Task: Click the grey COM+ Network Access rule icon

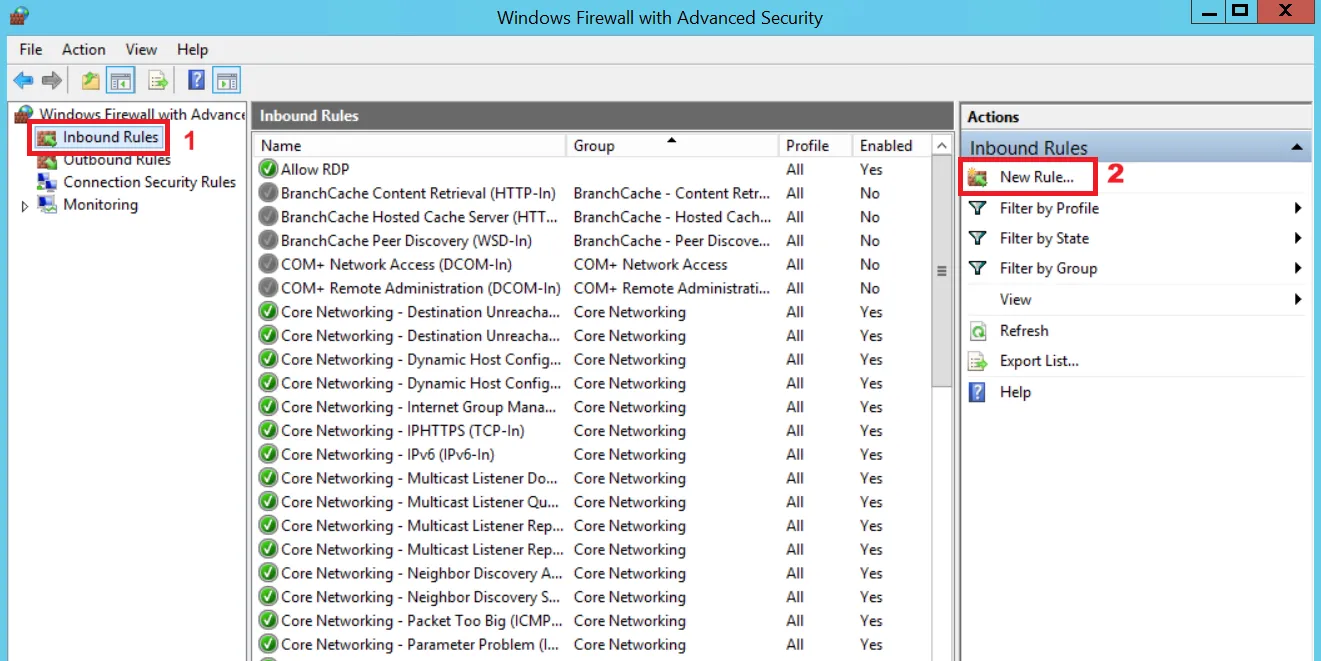Action: click(268, 264)
